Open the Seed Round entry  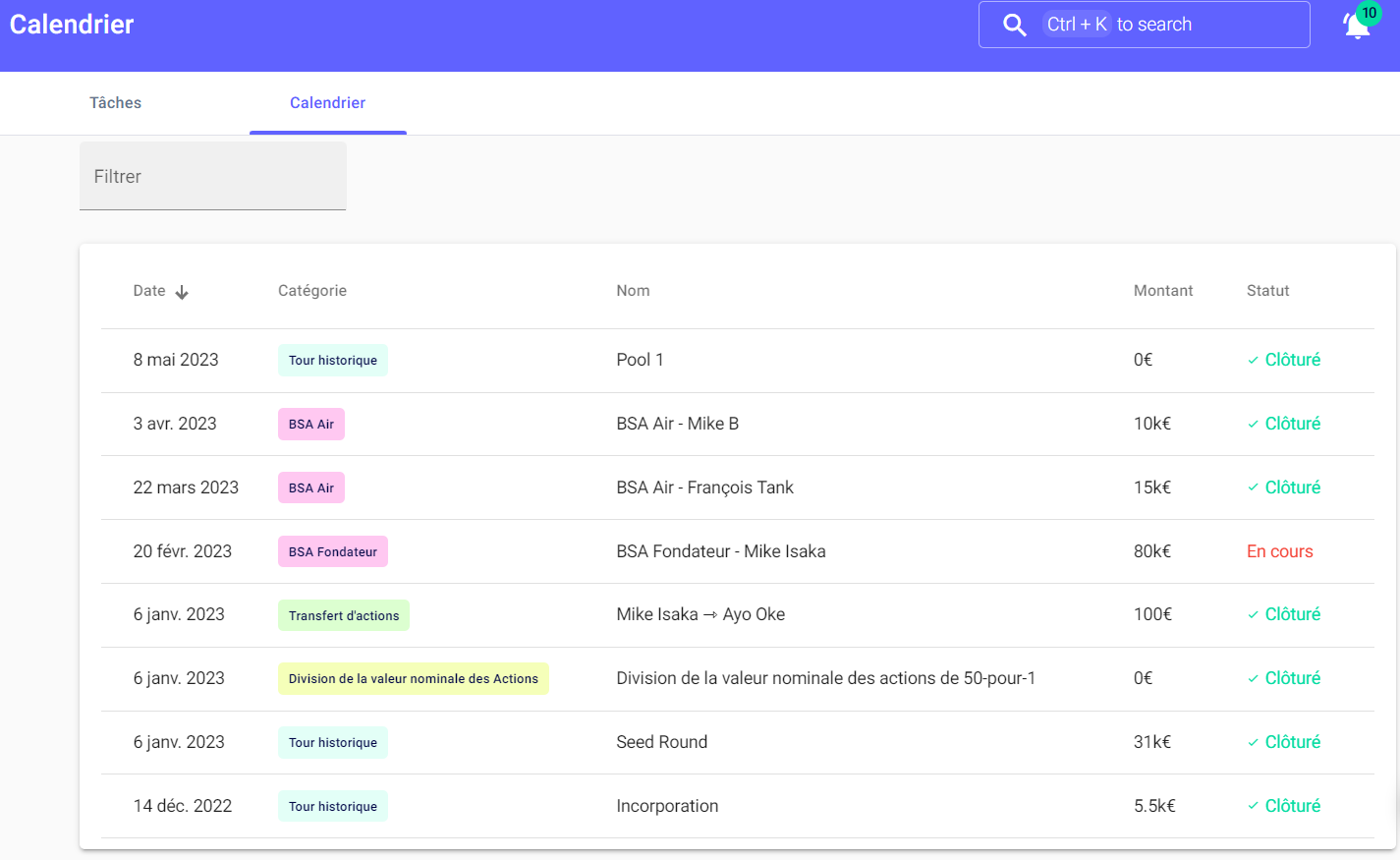[x=661, y=742]
